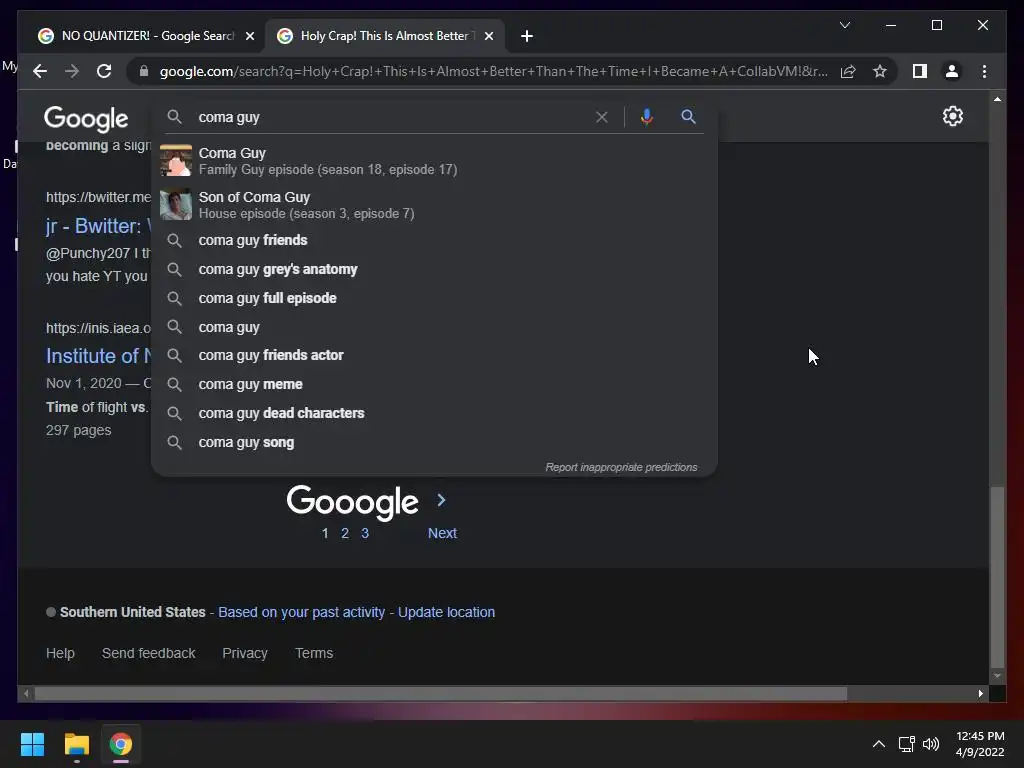This screenshot has width=1024, height=768.
Task: Close the NO QUANTIZER tab
Action: 249,36
